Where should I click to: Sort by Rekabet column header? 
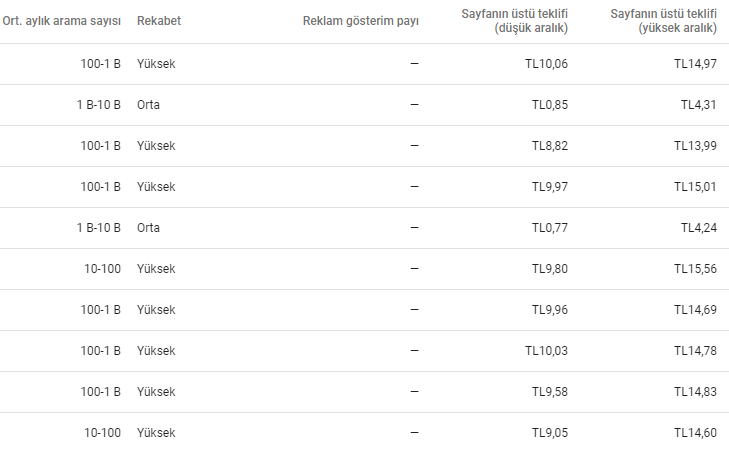159,21
